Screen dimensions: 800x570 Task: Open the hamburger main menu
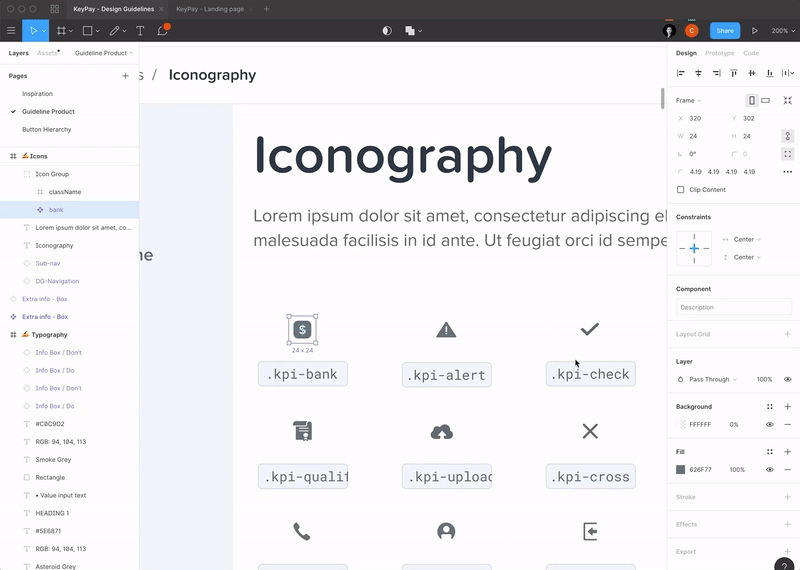pos(11,31)
